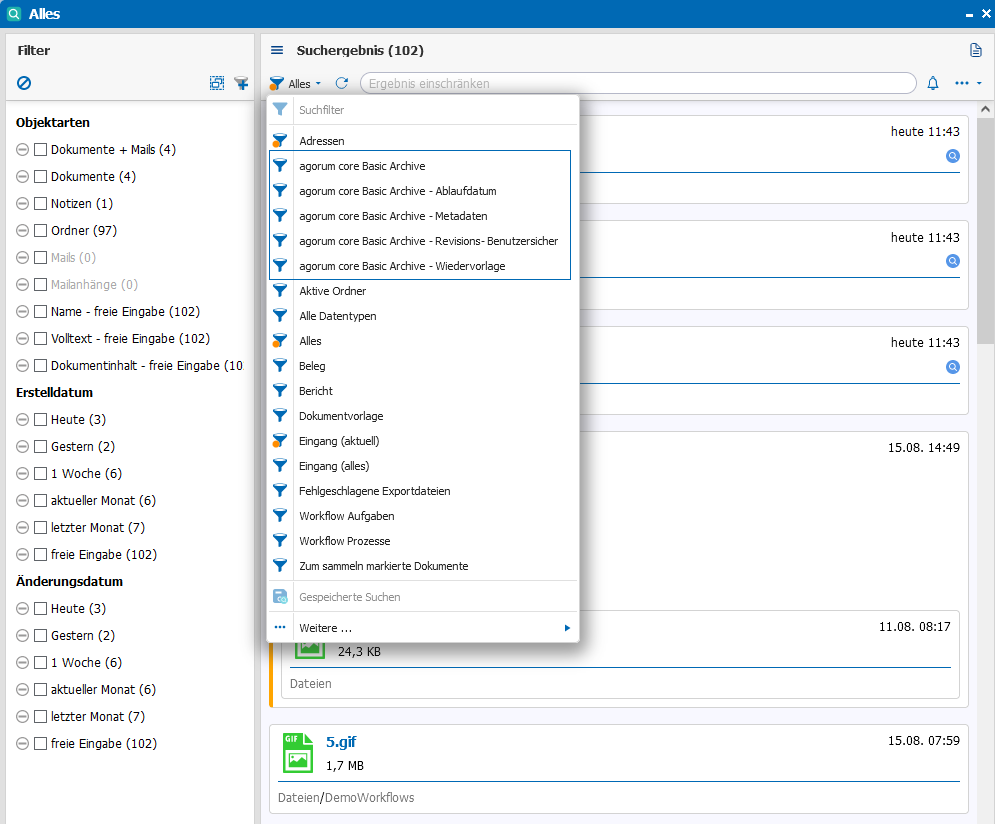Check the Dokumente (4) checkbox

[x=40, y=176]
